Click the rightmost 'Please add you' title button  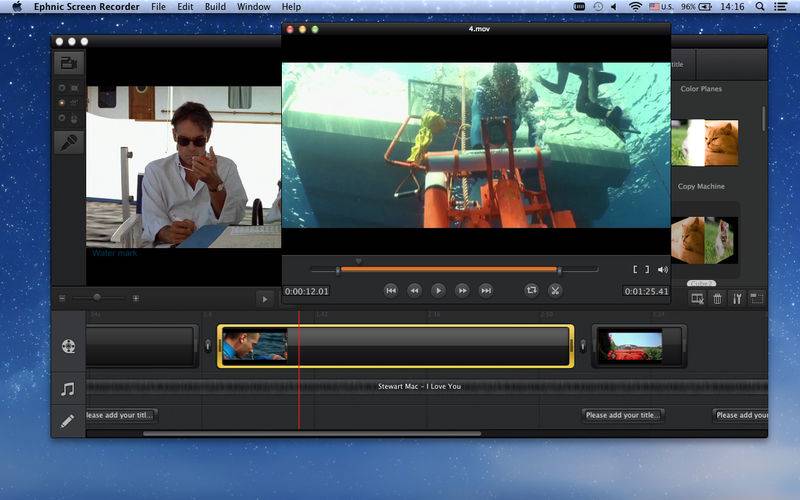coord(740,415)
